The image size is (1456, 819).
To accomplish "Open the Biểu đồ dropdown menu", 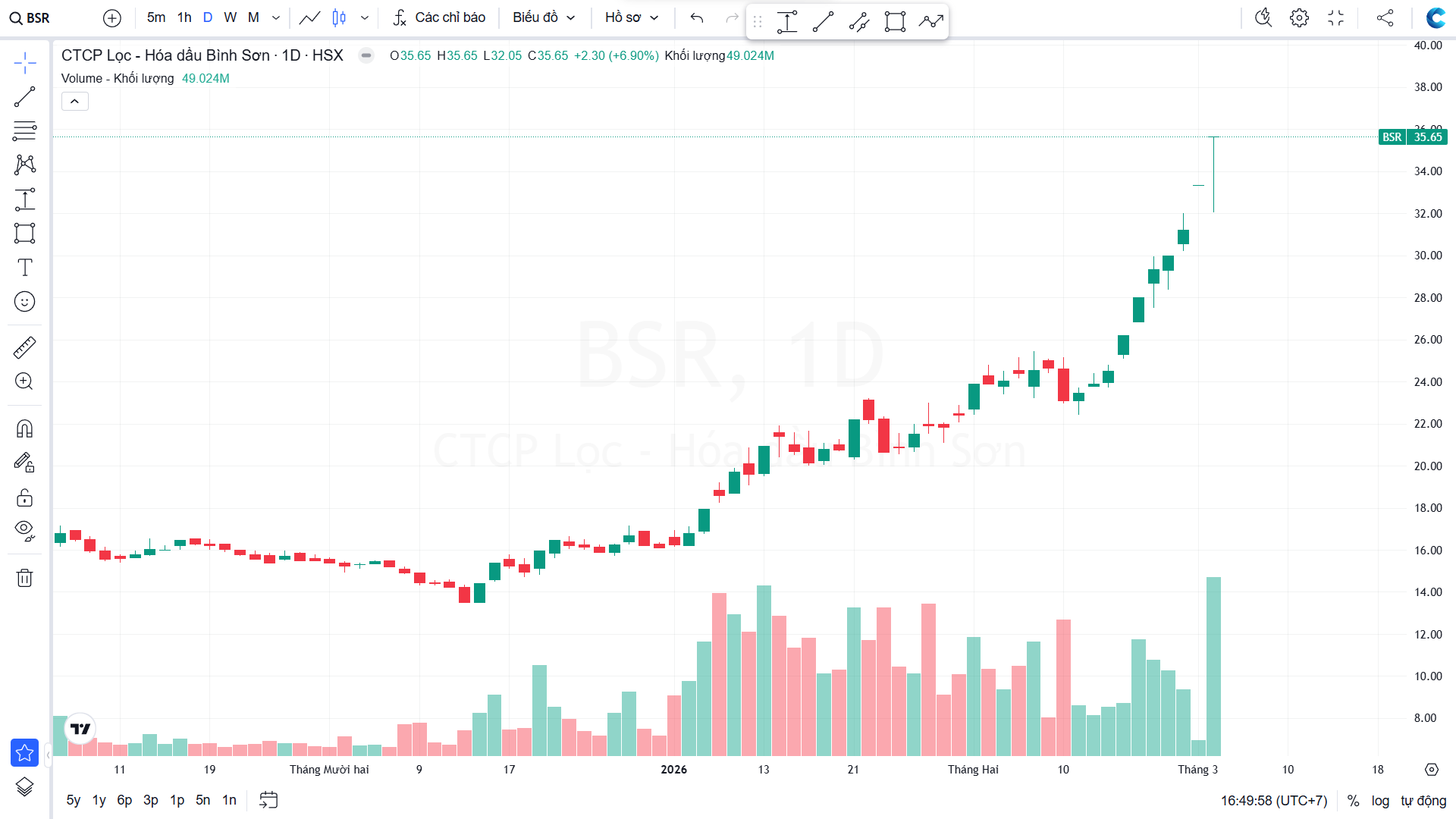I will click(544, 17).
